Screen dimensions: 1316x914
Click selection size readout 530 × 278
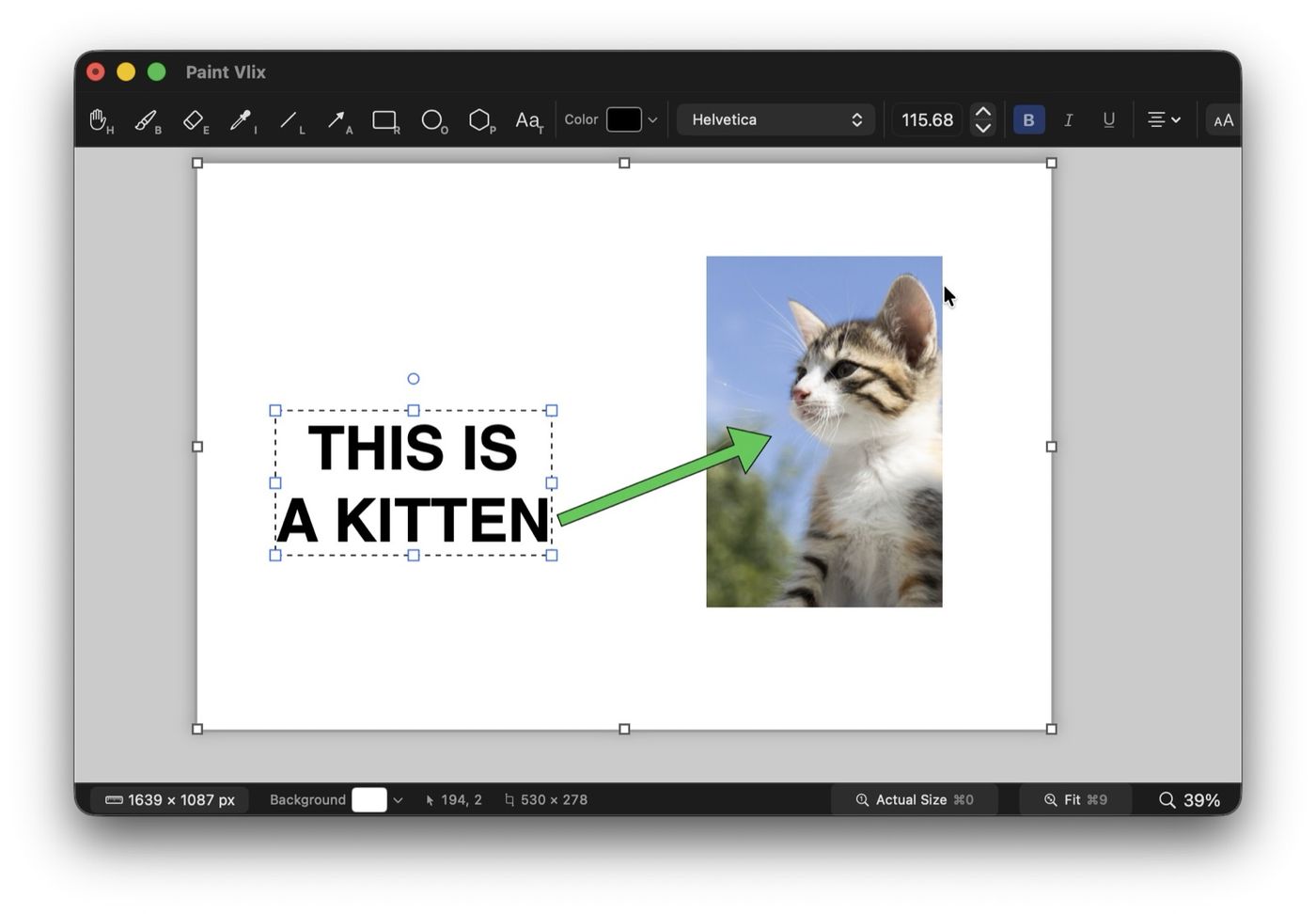[x=545, y=800]
